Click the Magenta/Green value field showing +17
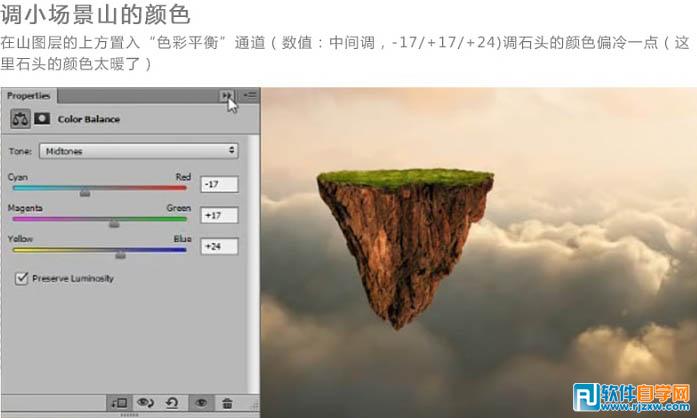The height and width of the screenshot is (418, 697). coord(218,215)
